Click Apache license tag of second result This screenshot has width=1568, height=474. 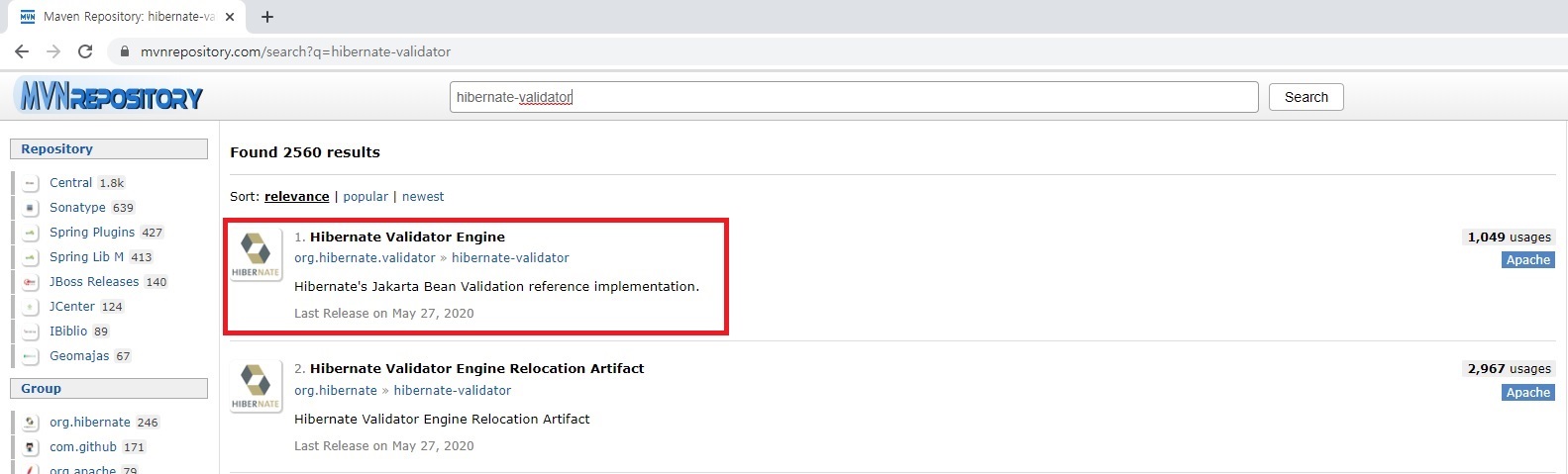[1528, 393]
